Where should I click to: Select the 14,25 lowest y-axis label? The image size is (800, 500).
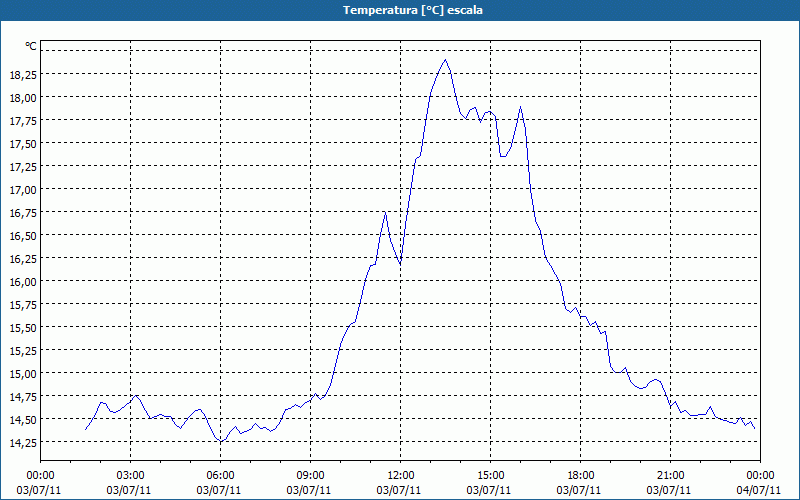23,442
